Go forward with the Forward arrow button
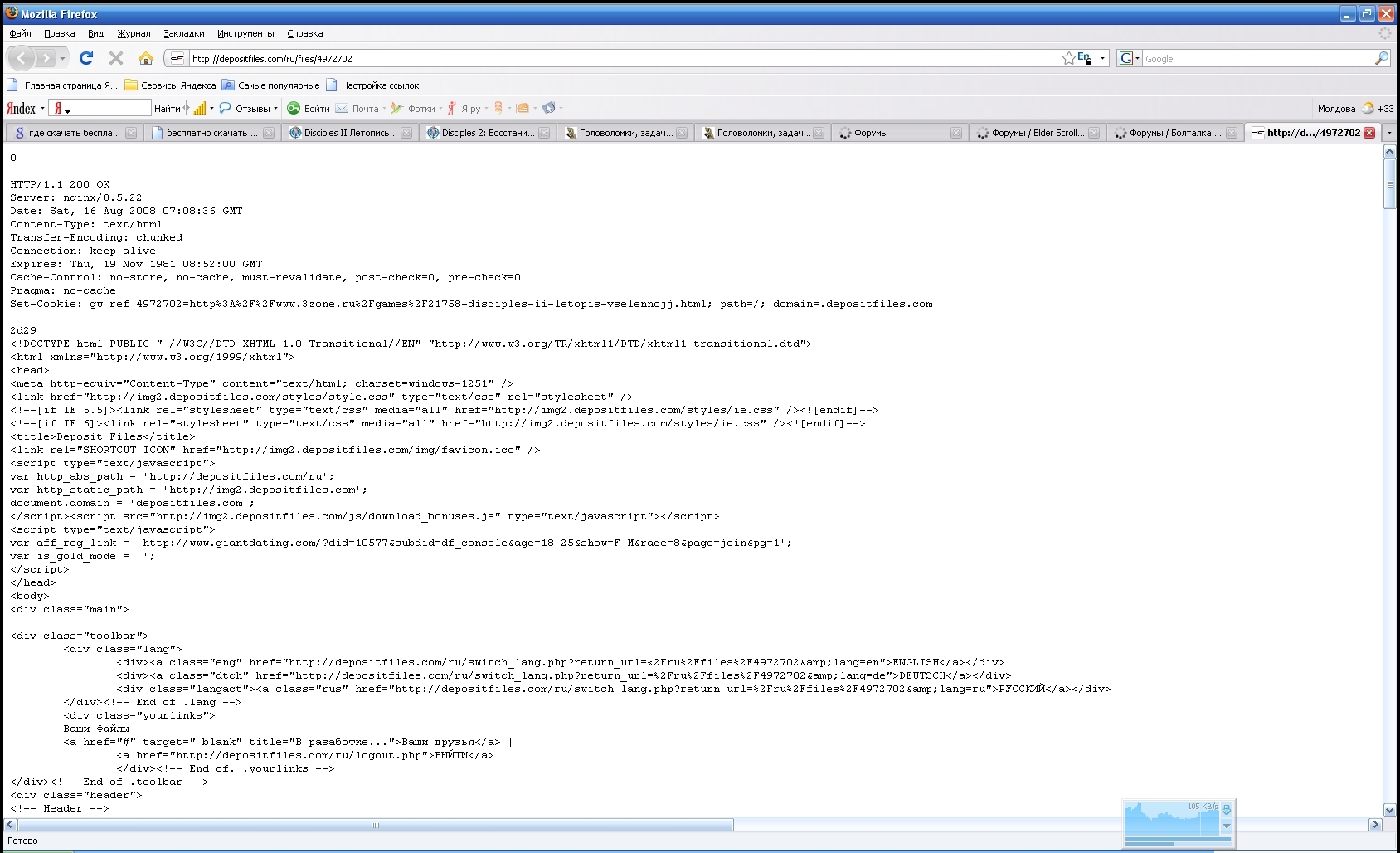1400x853 pixels. pyautogui.click(x=46, y=58)
